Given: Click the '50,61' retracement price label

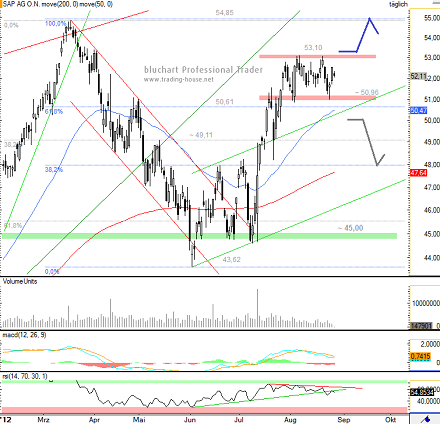Looking at the screenshot, I should [224, 102].
